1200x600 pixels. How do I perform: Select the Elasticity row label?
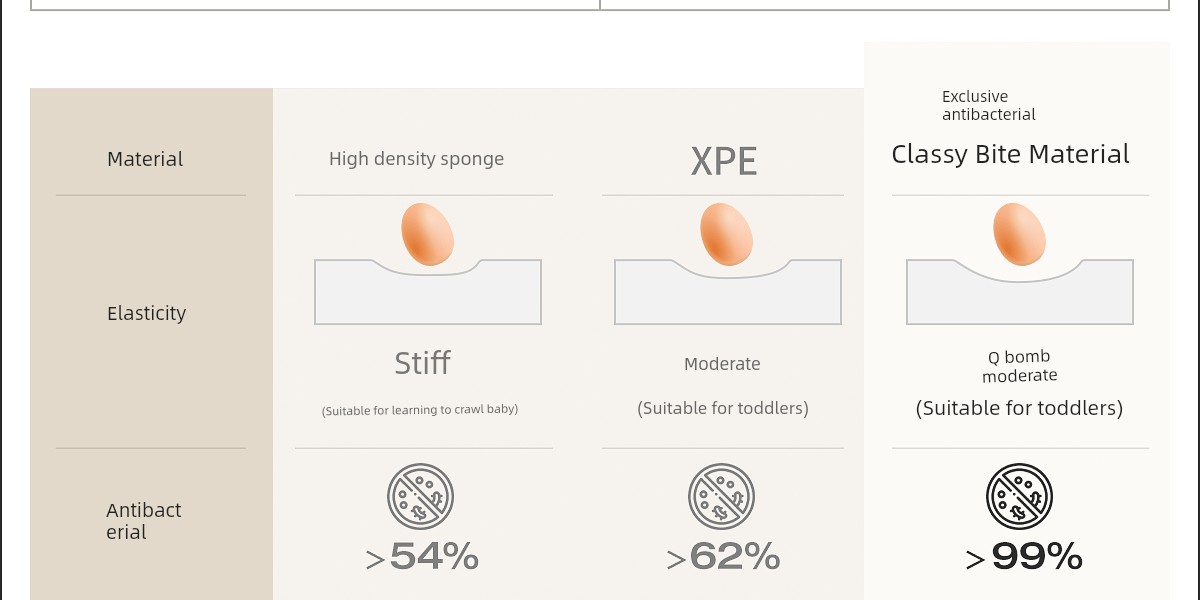[x=147, y=313]
